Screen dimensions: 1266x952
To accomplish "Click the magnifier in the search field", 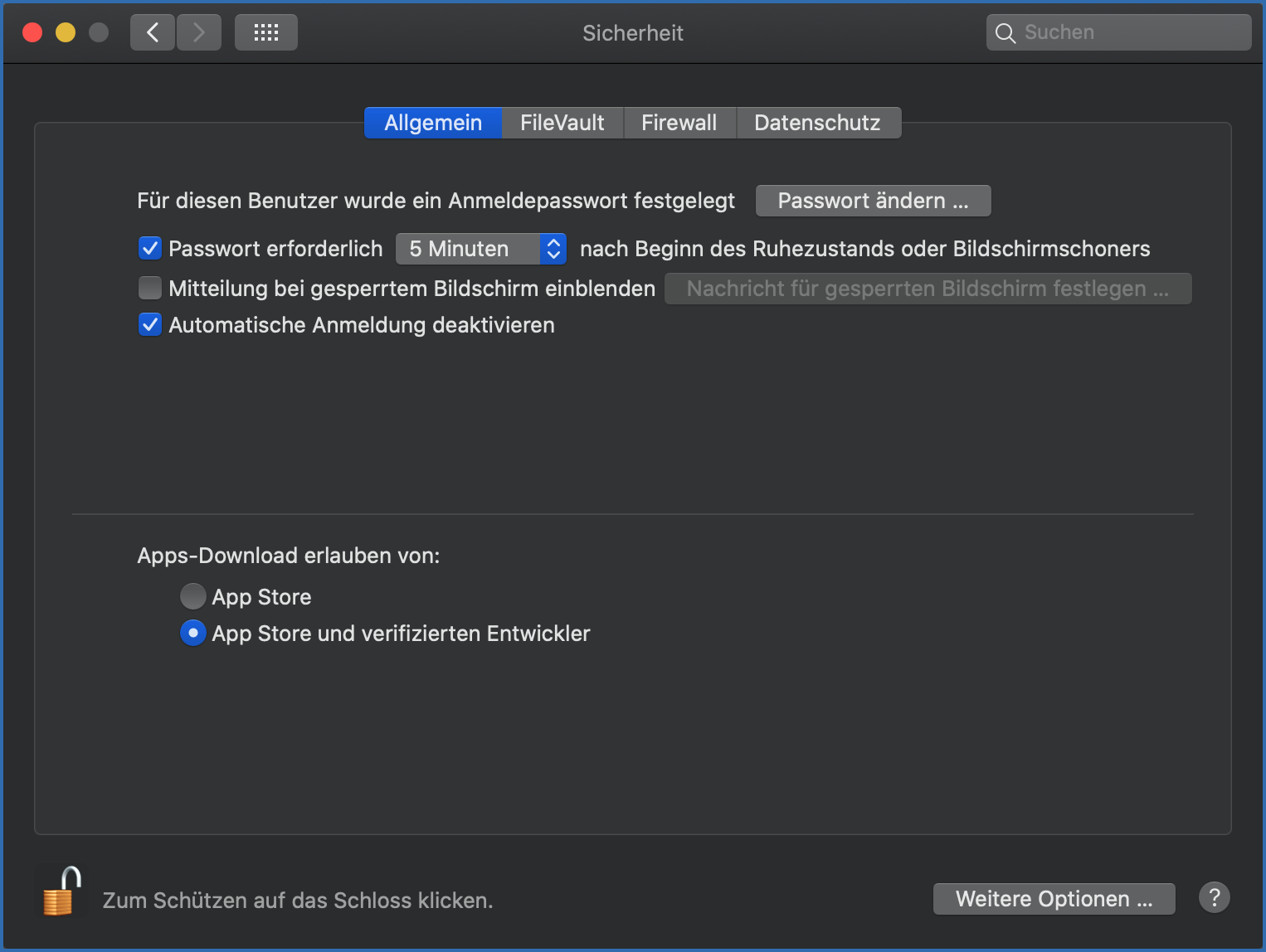I will click(1005, 32).
